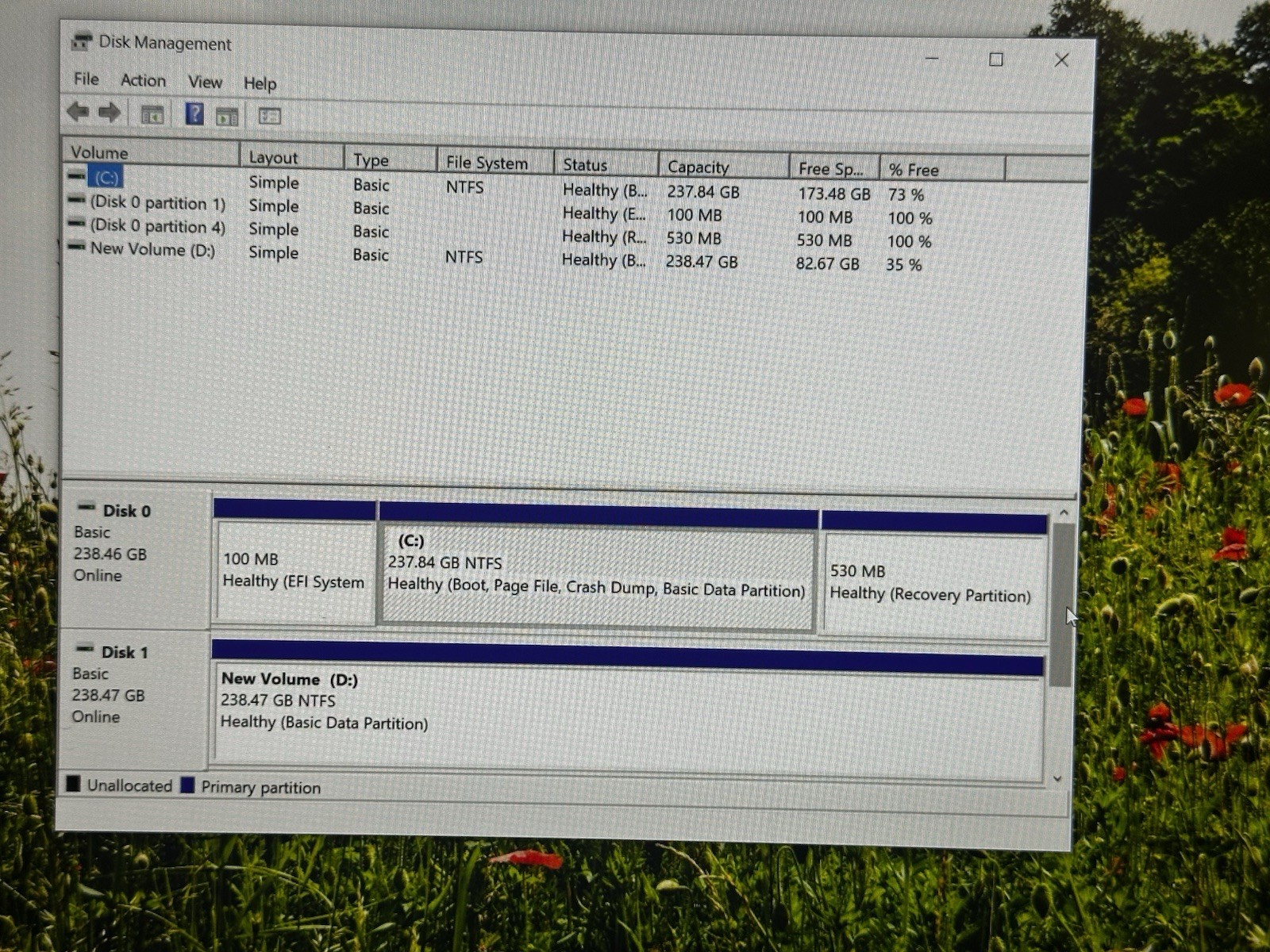The width and height of the screenshot is (1270, 952).
Task: Click the scroll up arrow of disk pane
Action: [x=1064, y=513]
